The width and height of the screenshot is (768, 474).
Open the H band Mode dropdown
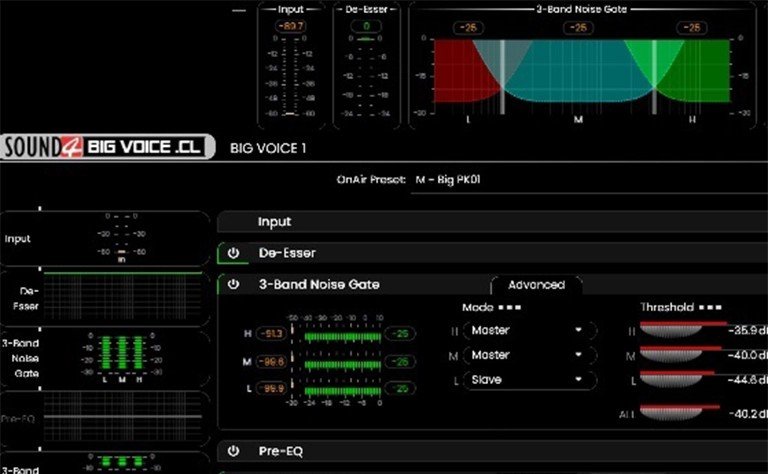(x=529, y=331)
